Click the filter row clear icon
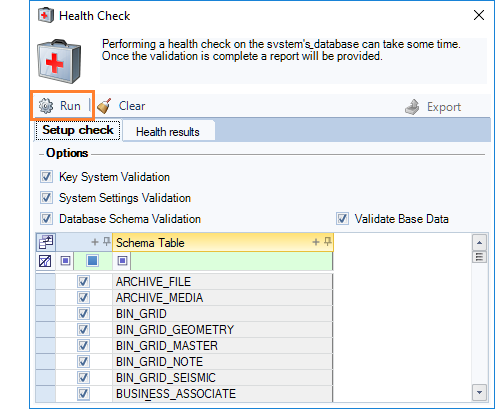 (45, 261)
